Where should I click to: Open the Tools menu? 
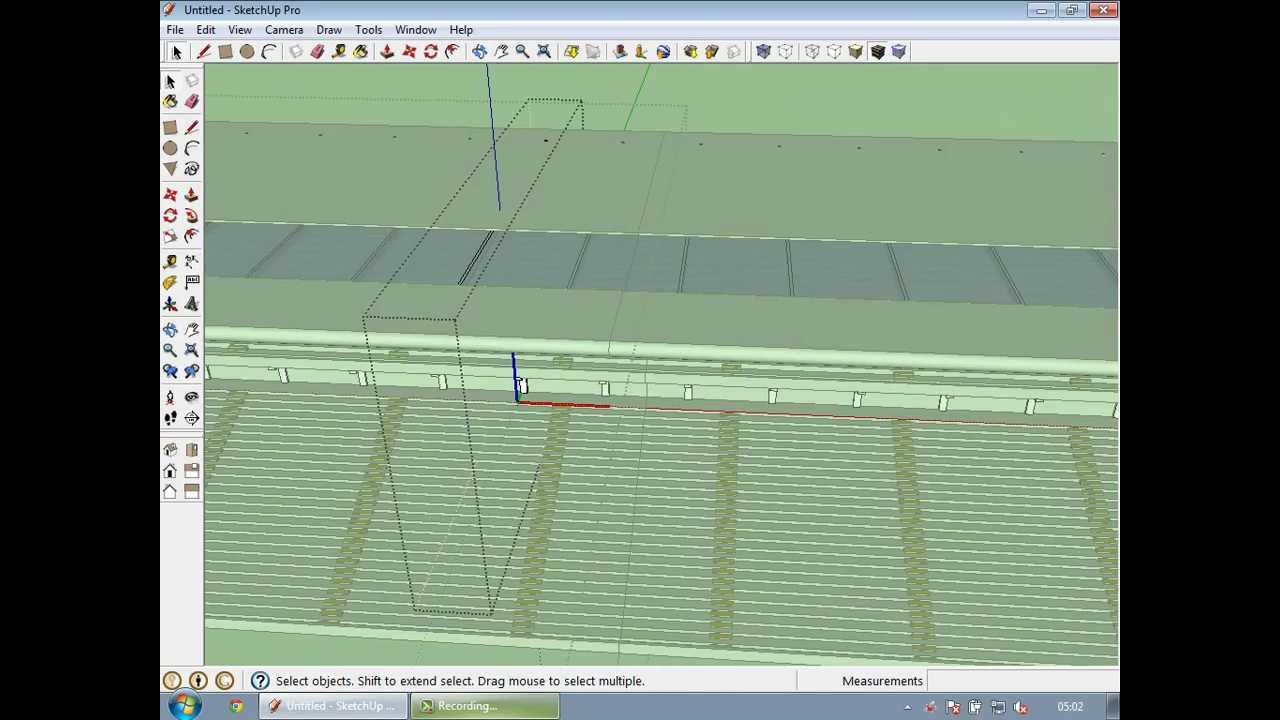[368, 30]
